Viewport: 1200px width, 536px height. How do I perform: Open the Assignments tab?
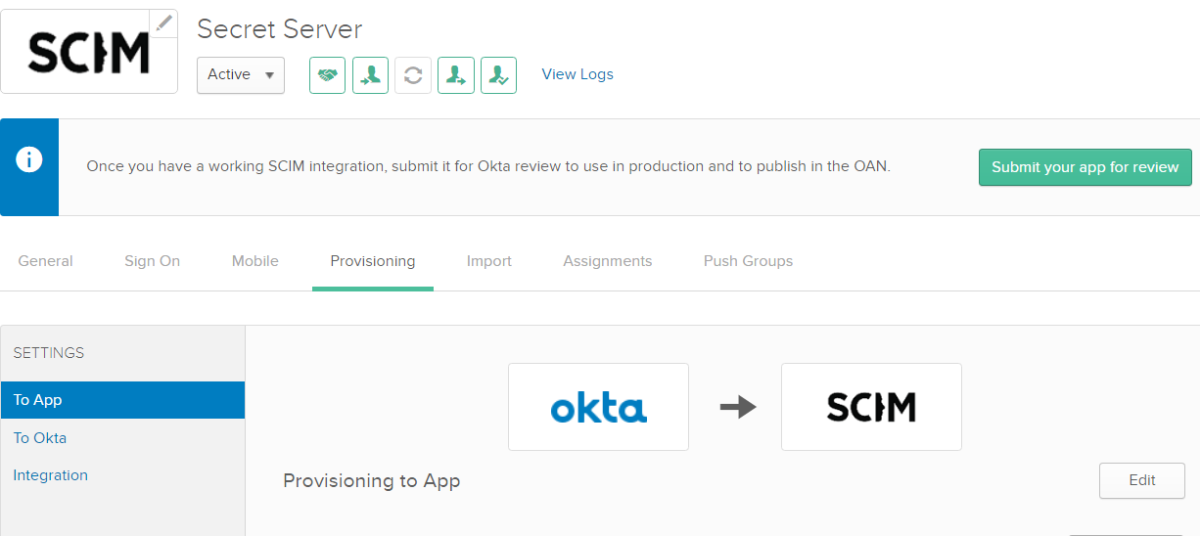point(607,261)
